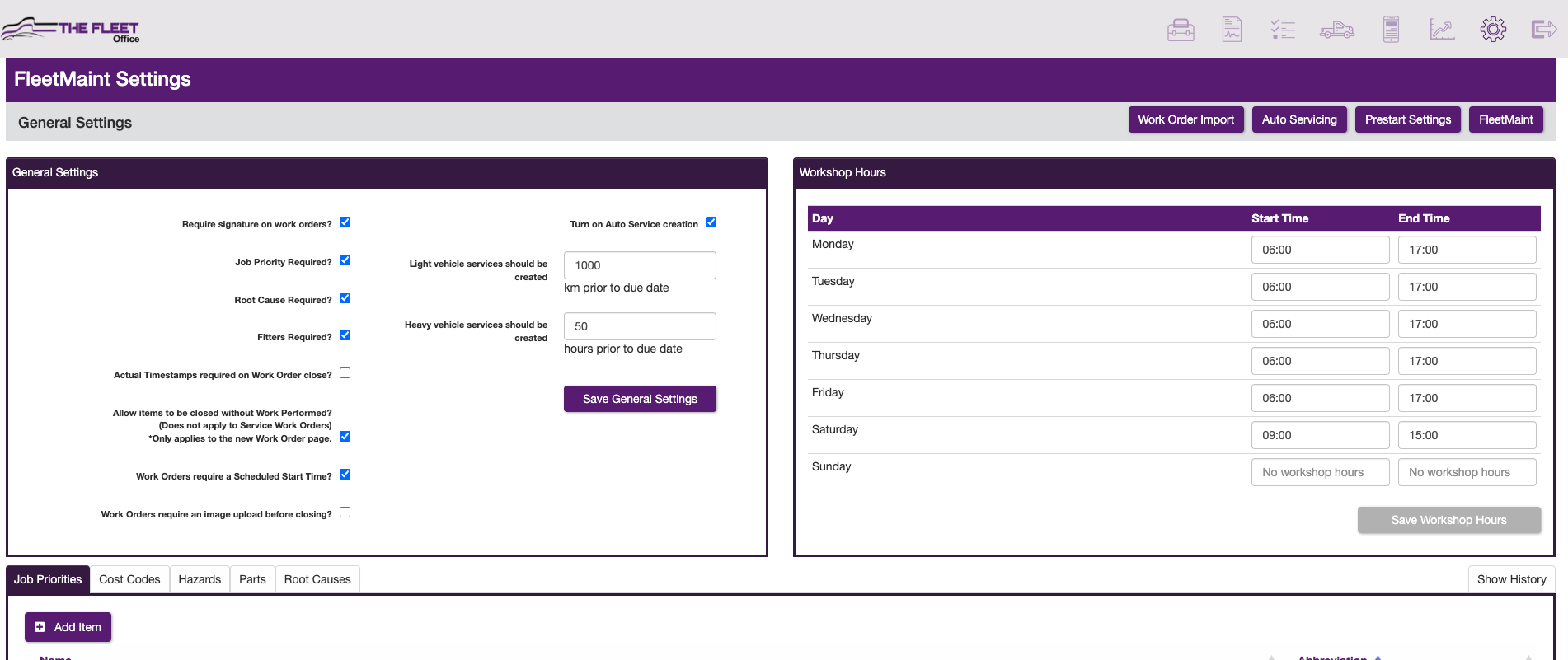Open the toolbox maintenance icon in header
1568x660 pixels.
coord(1181,30)
